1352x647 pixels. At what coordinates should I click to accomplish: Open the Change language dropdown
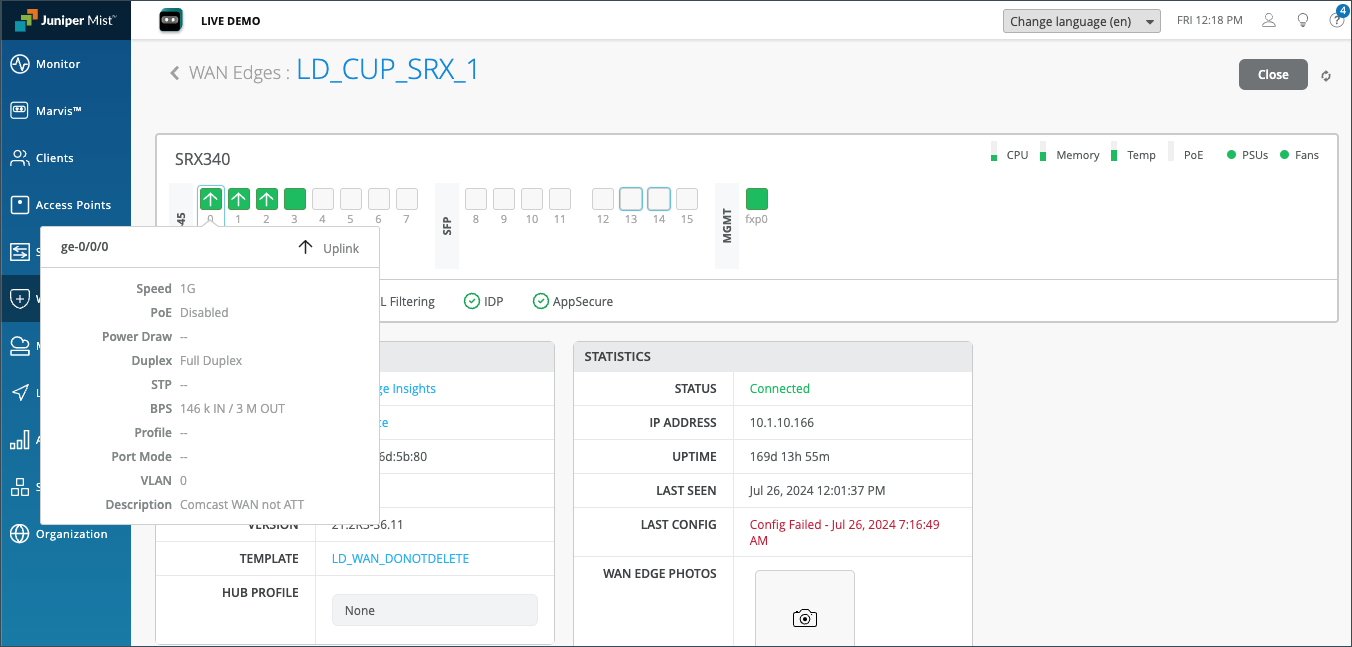[x=1081, y=21]
